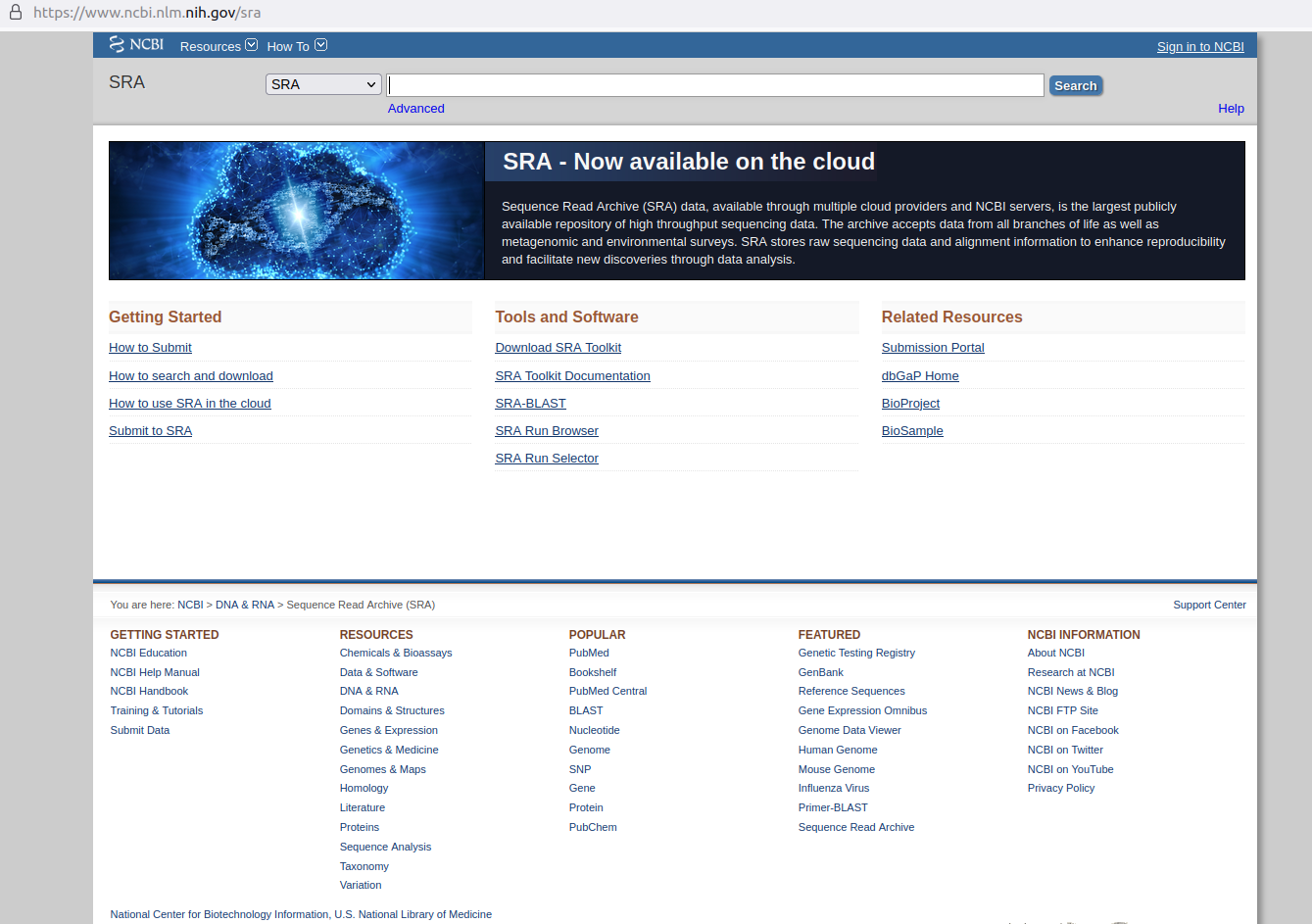Open How to search and download

click(x=191, y=376)
